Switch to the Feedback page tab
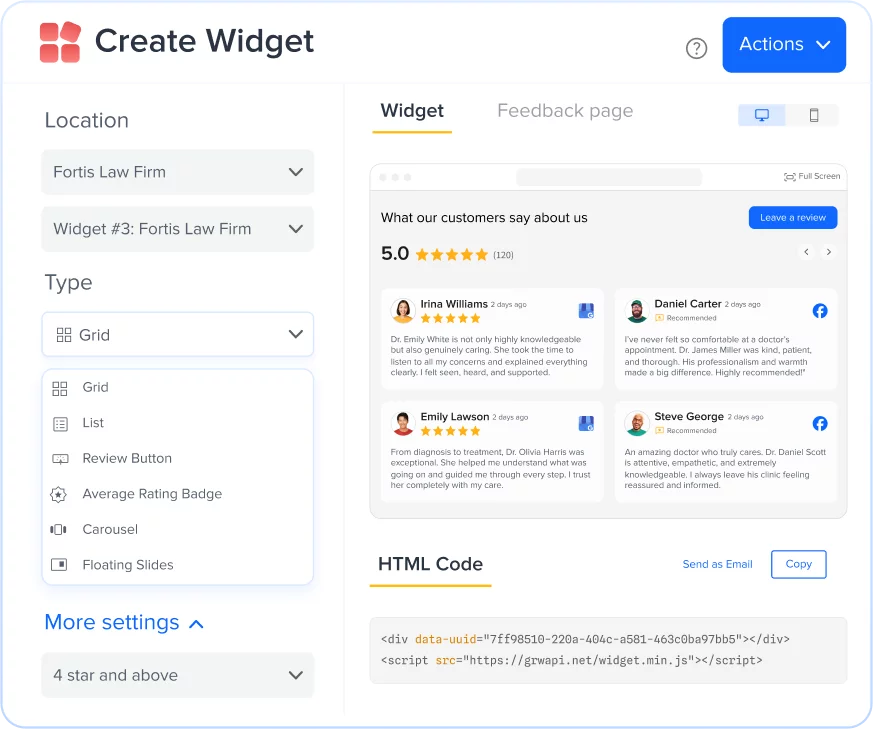Image resolution: width=873 pixels, height=729 pixels. [565, 111]
